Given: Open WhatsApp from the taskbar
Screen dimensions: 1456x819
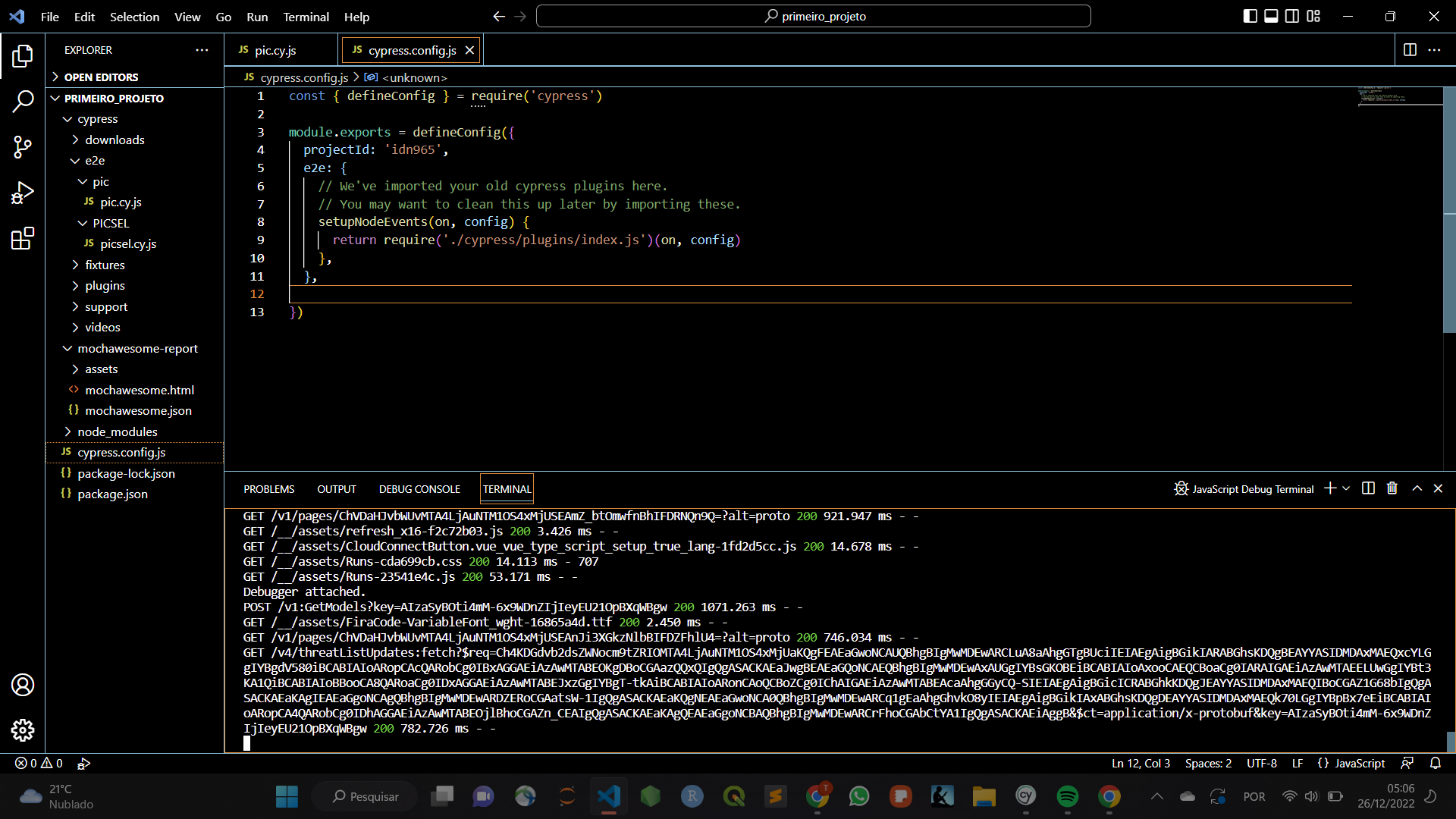Looking at the screenshot, I should tap(858, 796).
